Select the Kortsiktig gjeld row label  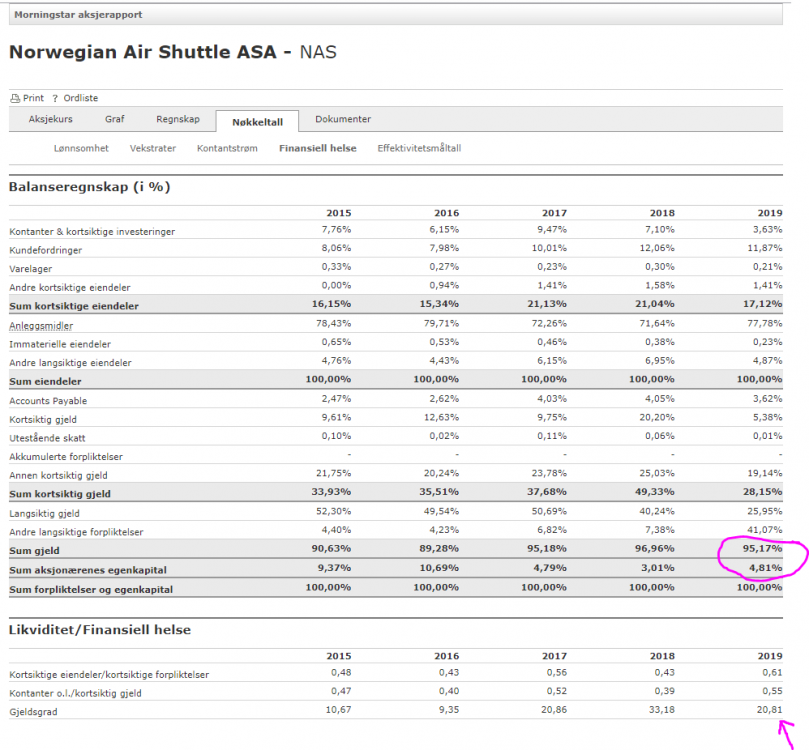coord(43,420)
